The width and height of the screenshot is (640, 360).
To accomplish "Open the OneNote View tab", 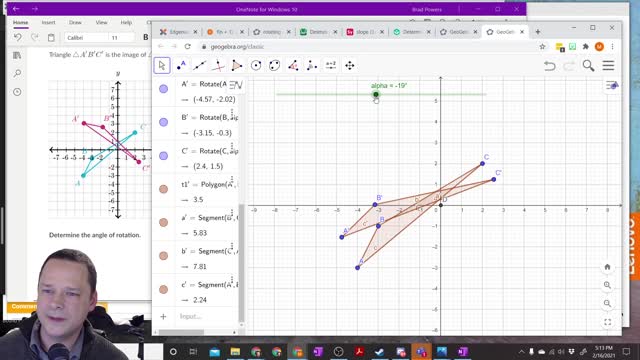I will click(x=101, y=22).
